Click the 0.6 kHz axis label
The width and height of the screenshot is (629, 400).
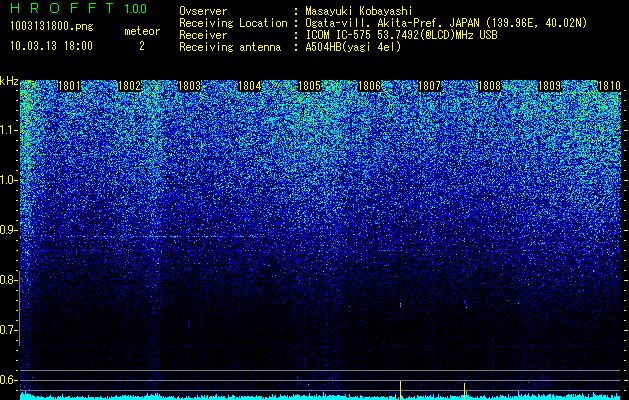coord(9,380)
